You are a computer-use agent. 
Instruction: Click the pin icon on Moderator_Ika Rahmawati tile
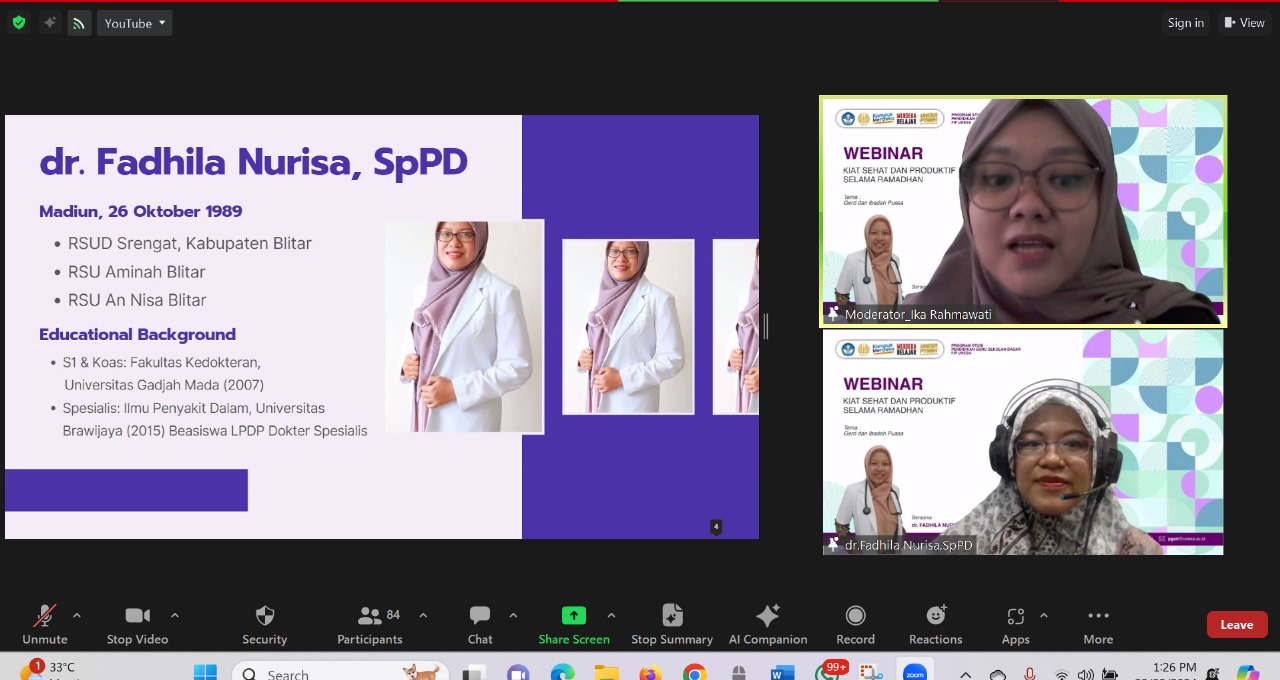[x=833, y=314]
